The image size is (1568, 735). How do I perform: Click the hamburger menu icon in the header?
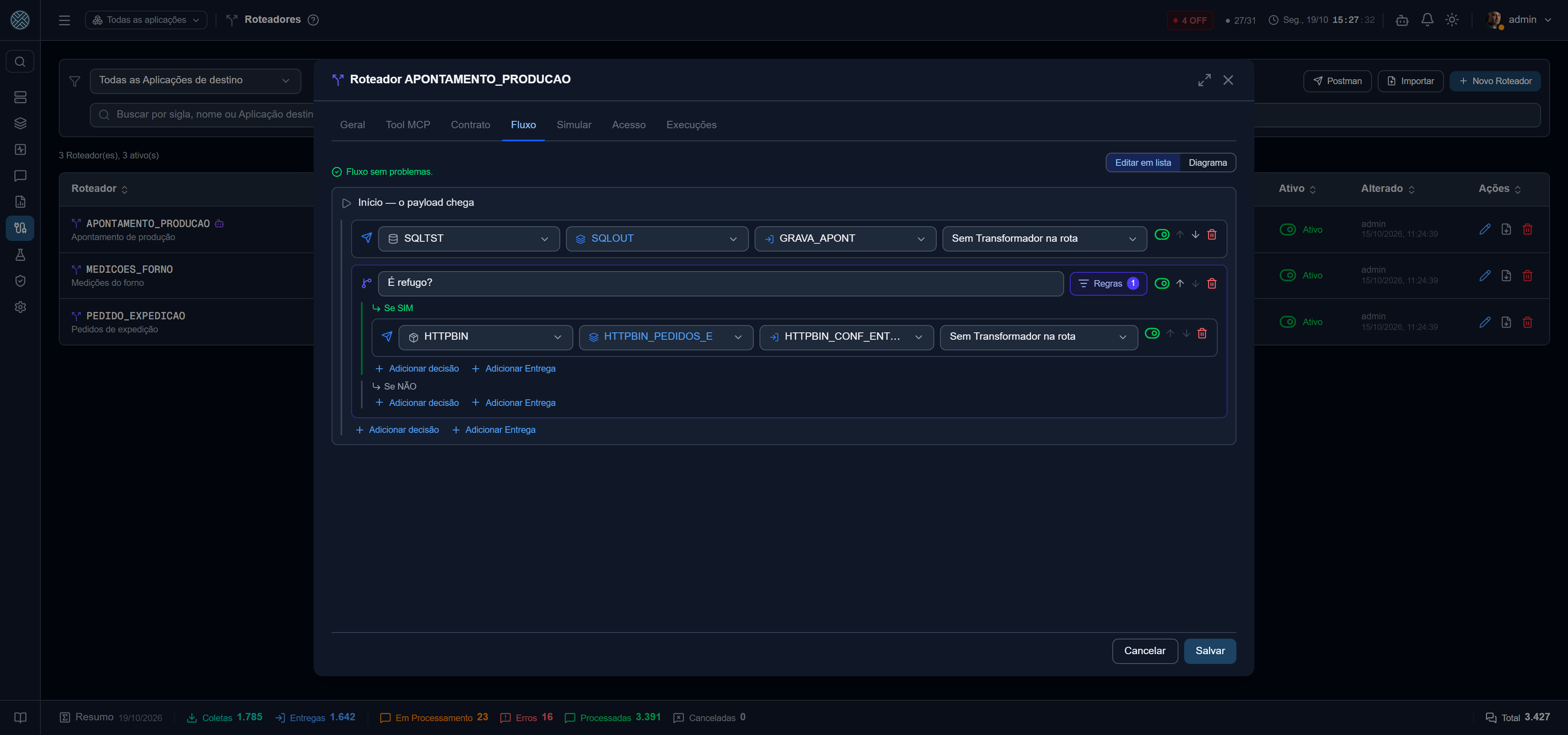(x=65, y=20)
